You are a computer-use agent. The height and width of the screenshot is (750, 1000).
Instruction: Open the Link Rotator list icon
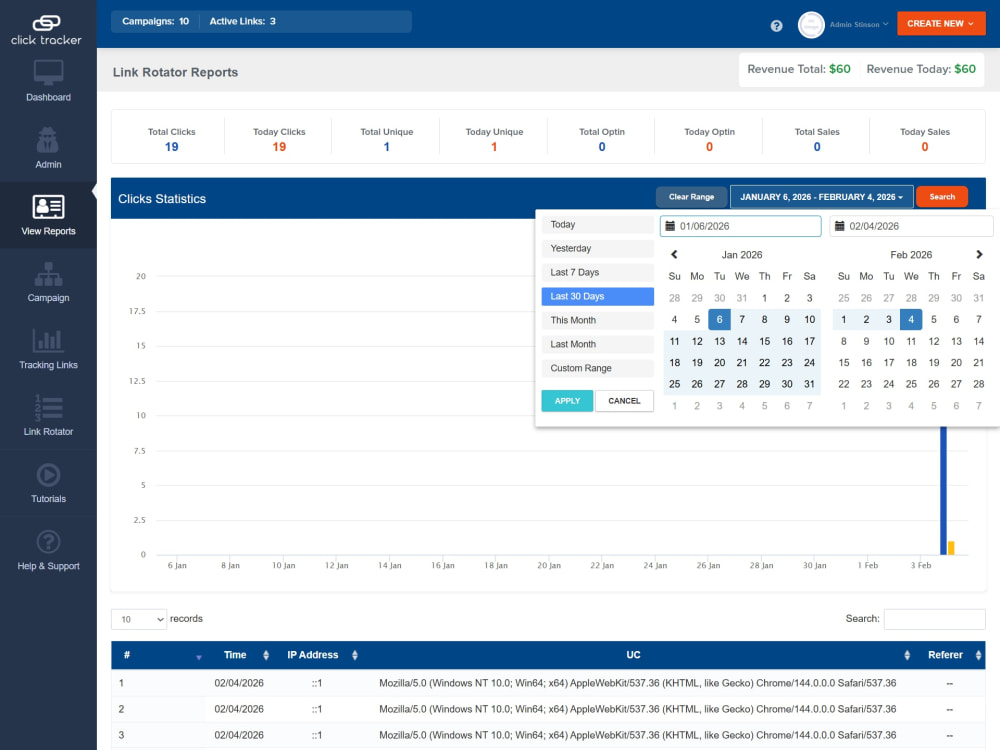point(48,408)
